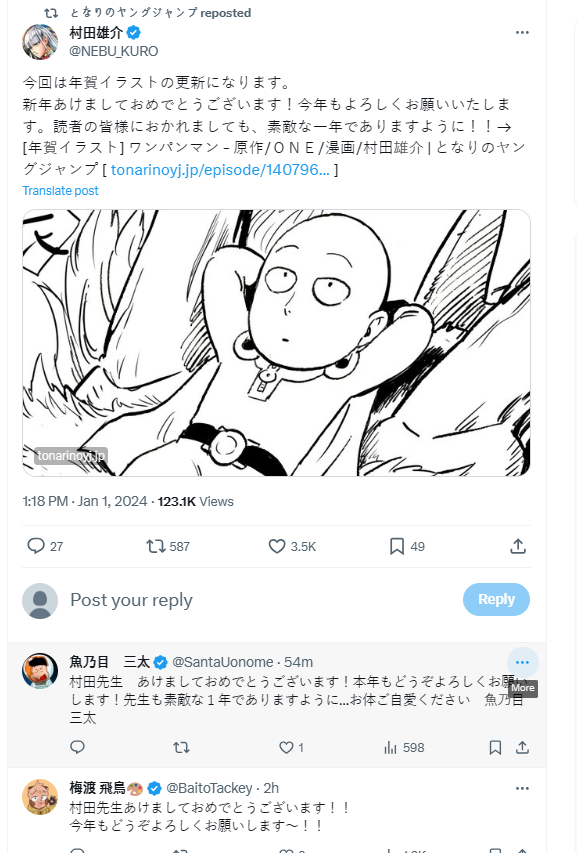Share the main post via the upload icon
577x853 pixels.
tap(518, 546)
